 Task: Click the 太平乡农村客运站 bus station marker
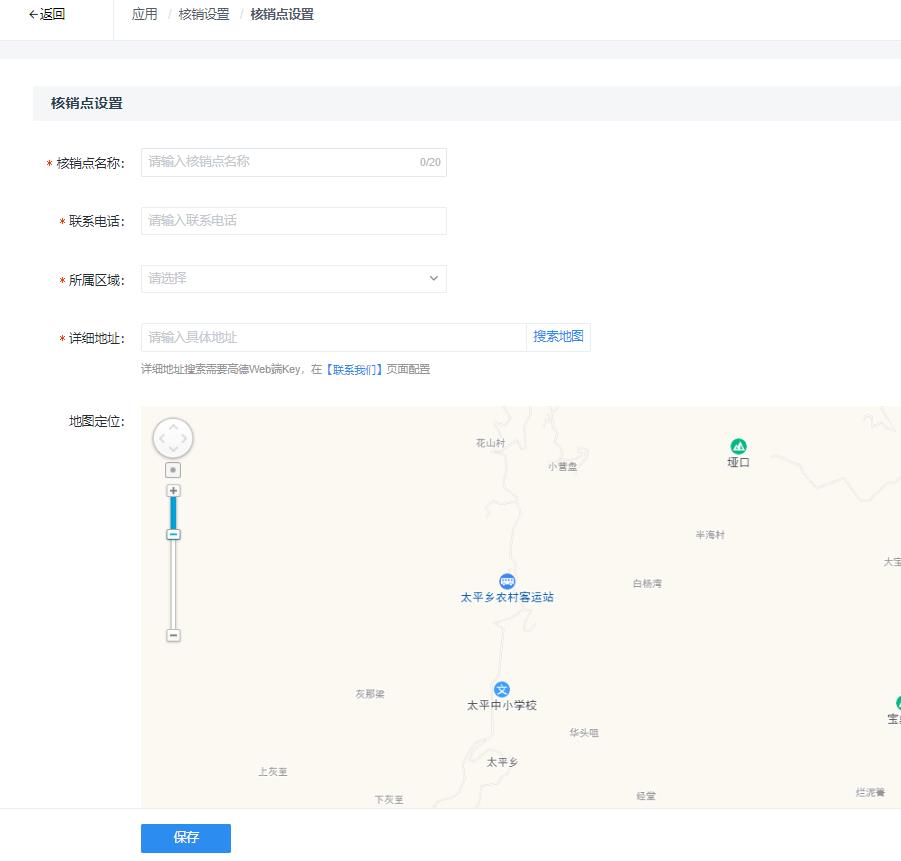click(x=509, y=581)
